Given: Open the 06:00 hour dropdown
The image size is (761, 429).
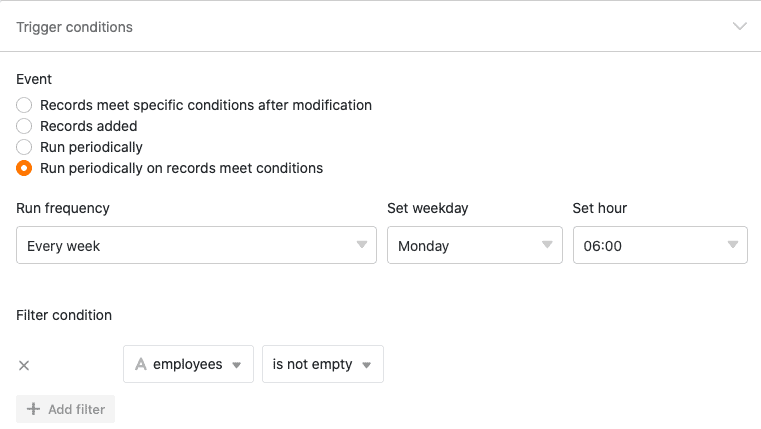Looking at the screenshot, I should (x=660, y=245).
